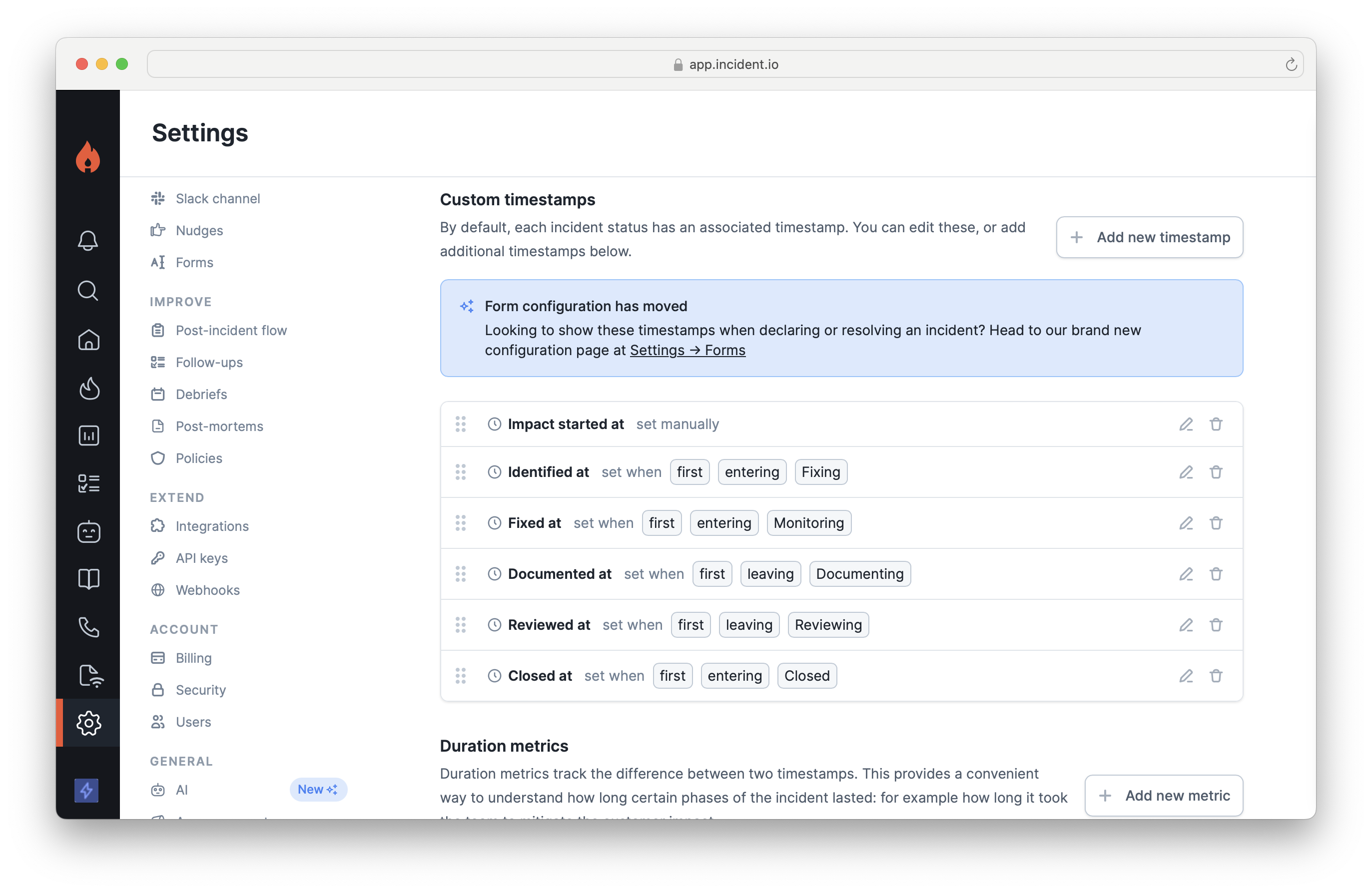Click Add new metric button

pos(1163,795)
